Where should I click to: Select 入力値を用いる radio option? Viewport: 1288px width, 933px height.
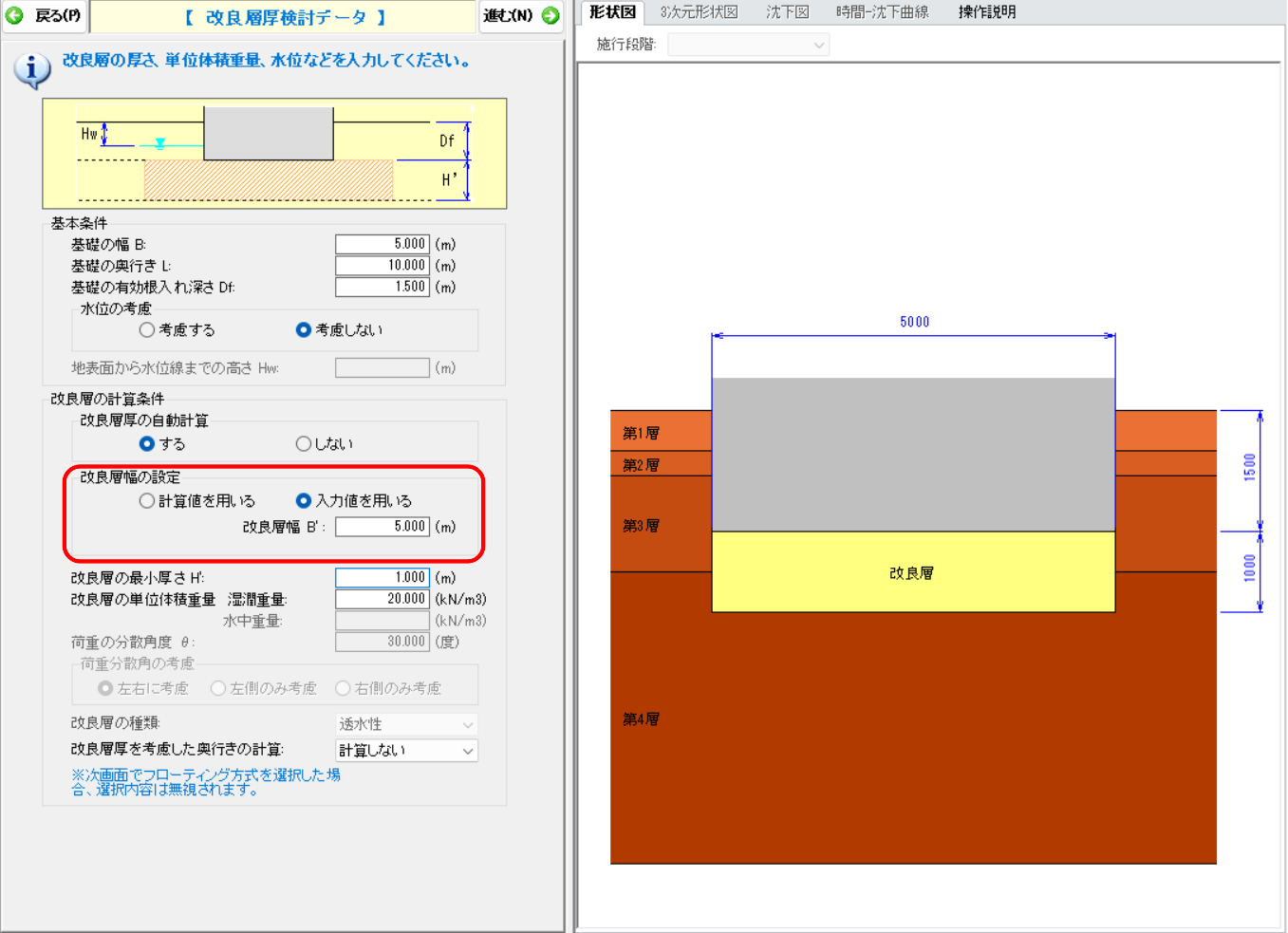304,501
